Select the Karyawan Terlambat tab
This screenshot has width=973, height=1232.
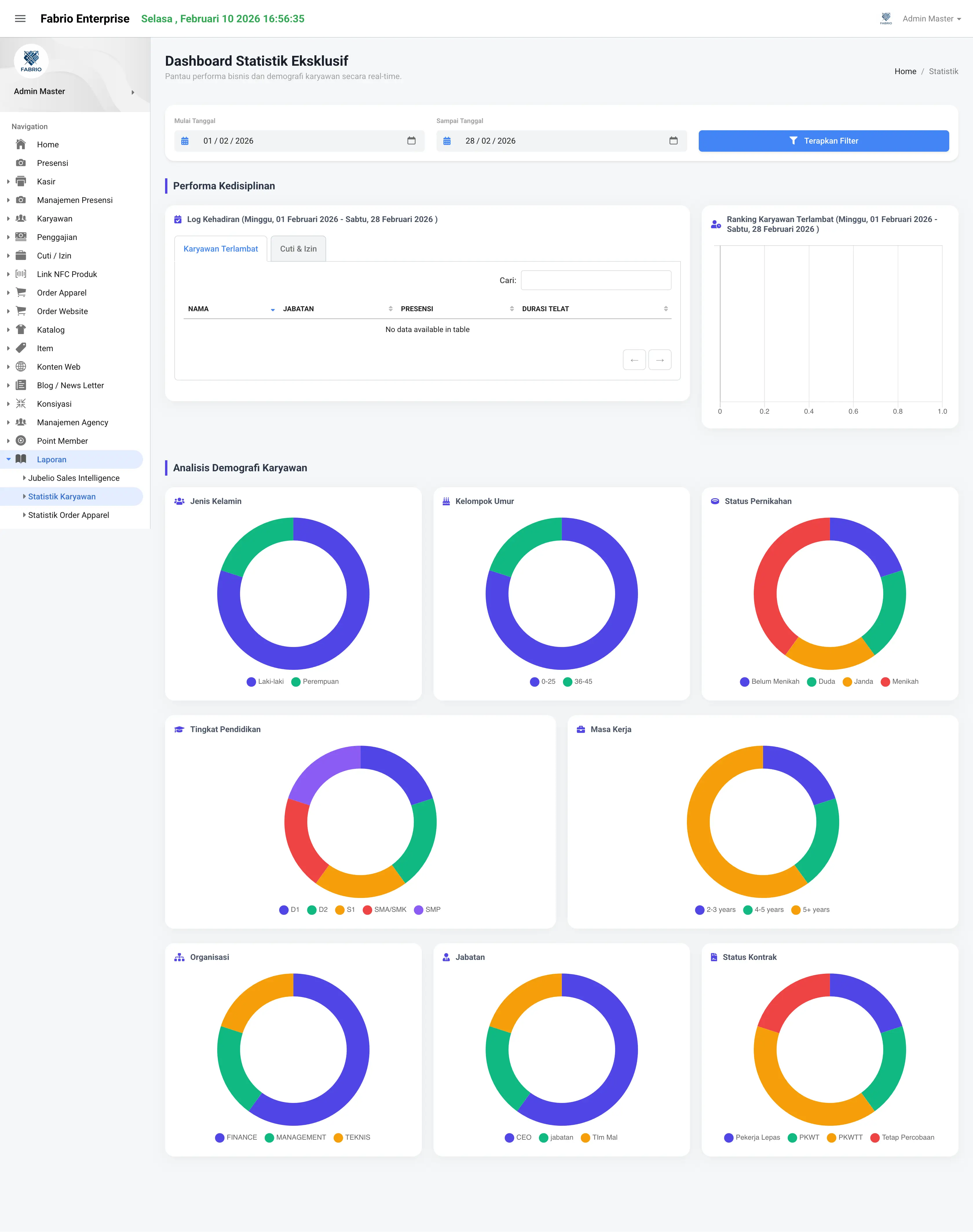[x=220, y=249]
